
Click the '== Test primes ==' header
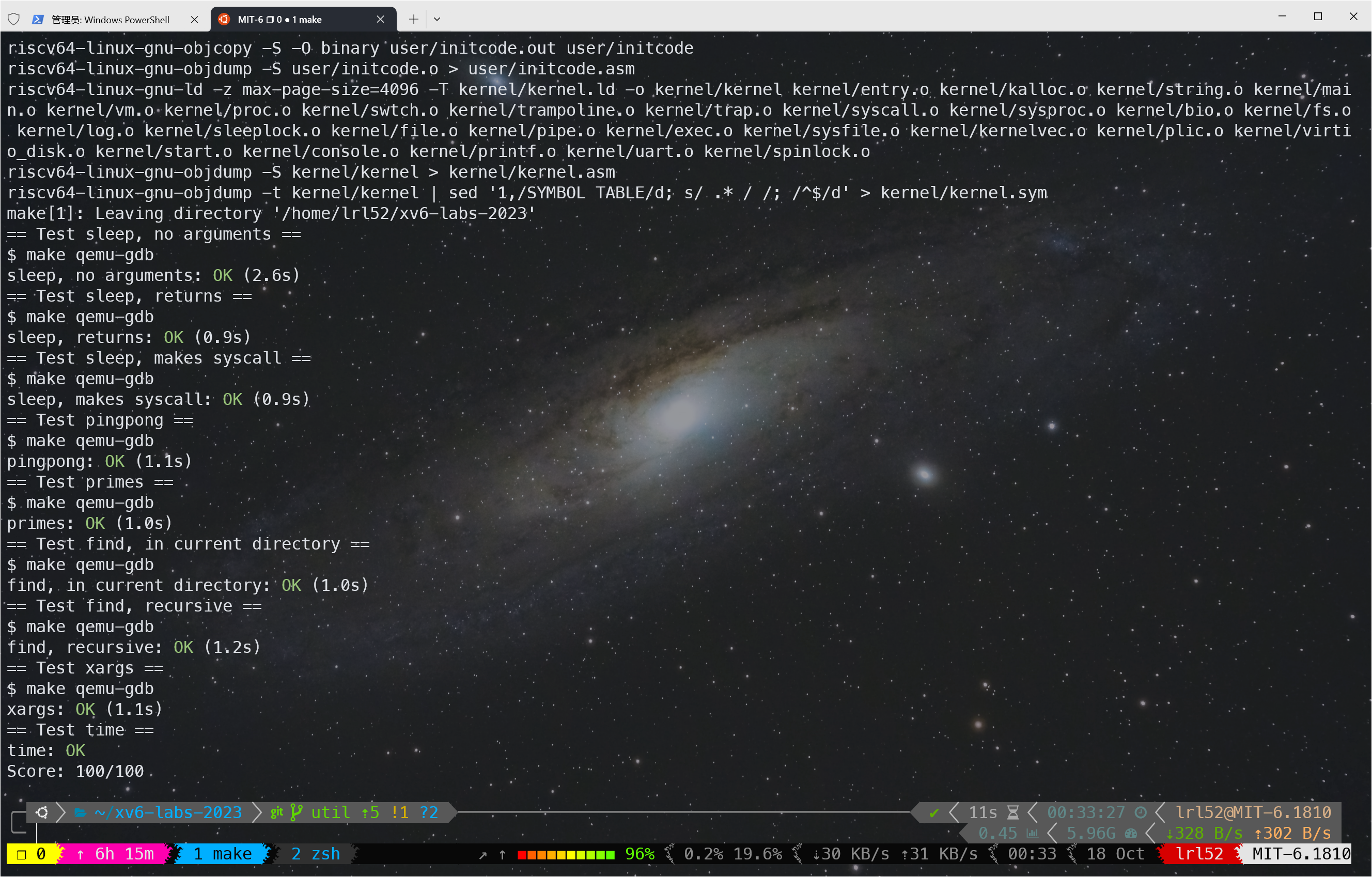90,482
